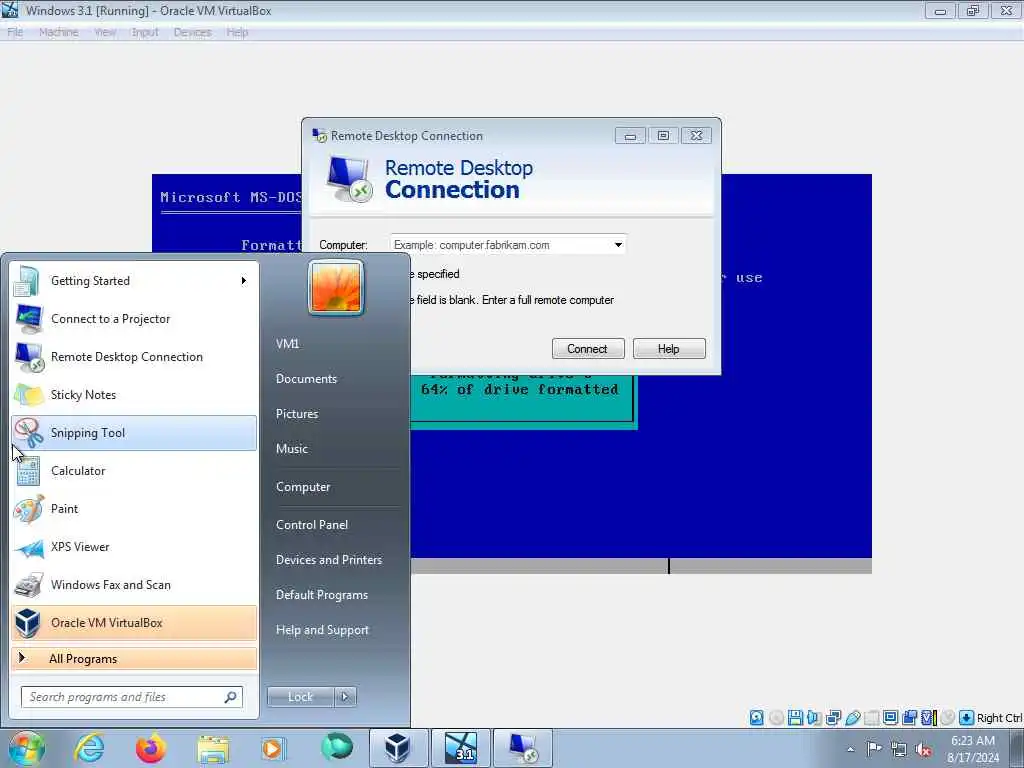
Task: Open the Help menu in VirtualBox
Action: coord(237,32)
